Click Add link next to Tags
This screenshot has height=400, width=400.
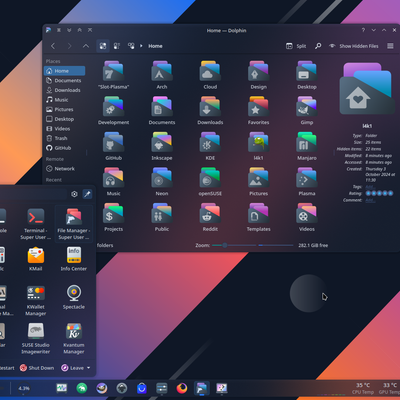[370, 187]
